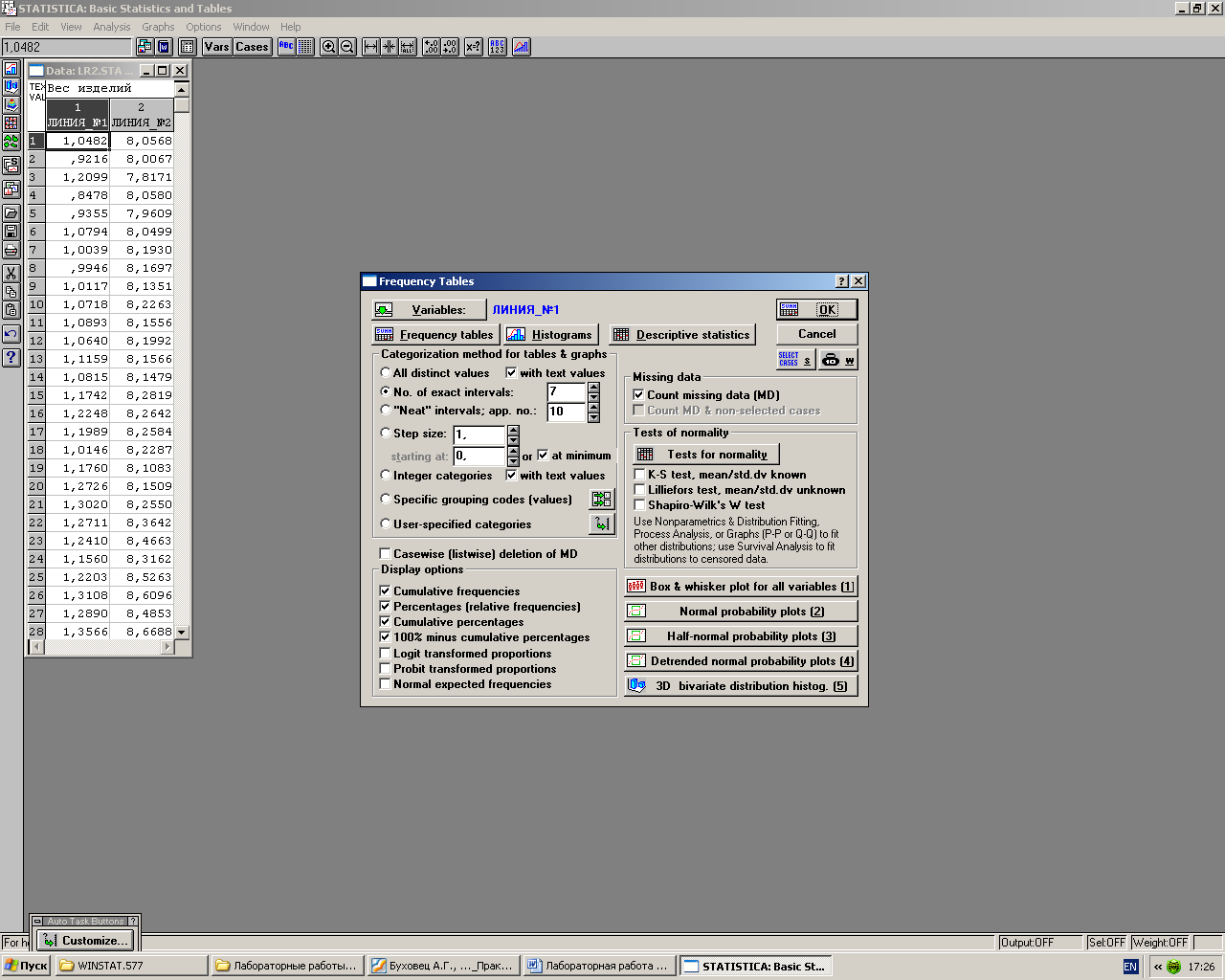Click the ABC 123 text values toolbar icon
1225x980 pixels.
click(497, 46)
